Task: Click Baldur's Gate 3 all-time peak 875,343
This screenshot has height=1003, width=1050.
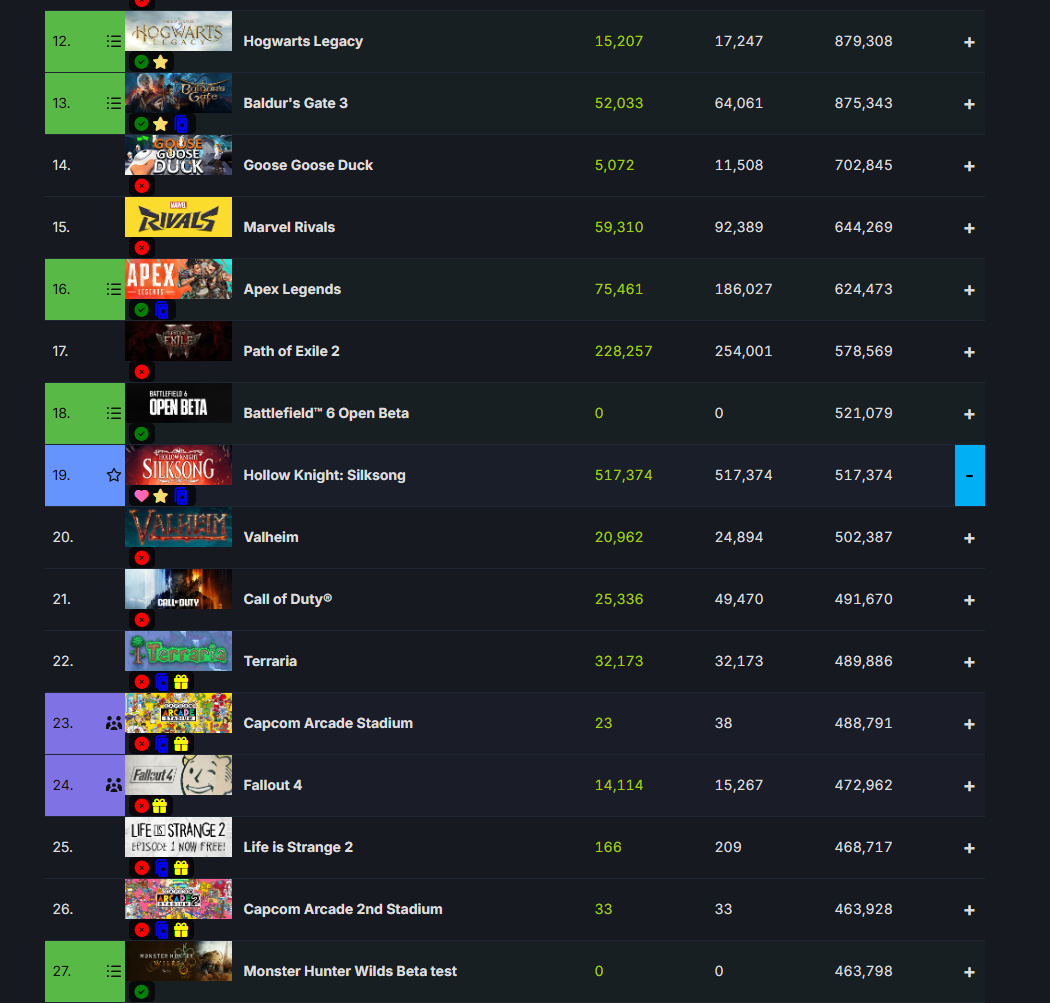Action: (x=863, y=103)
